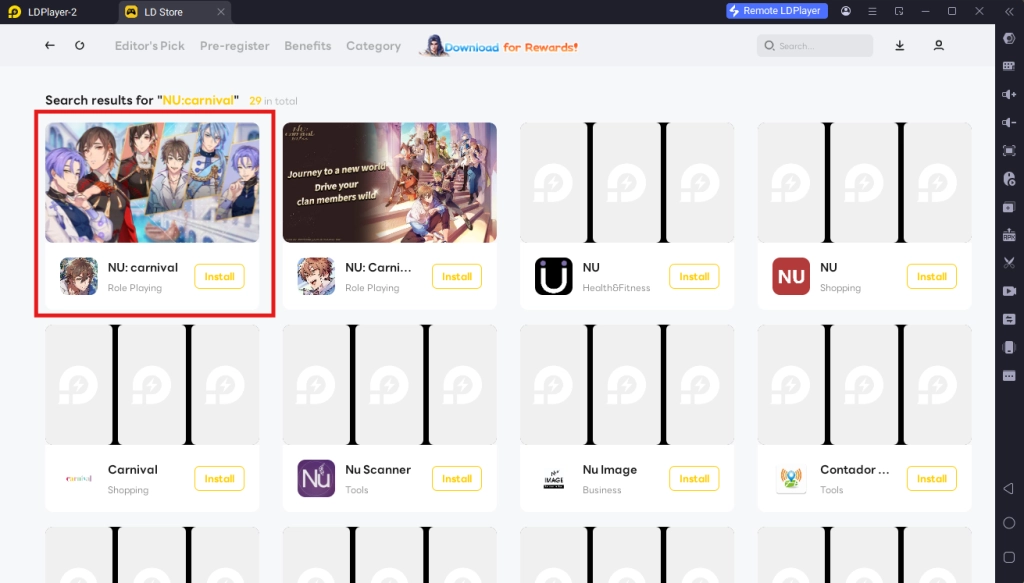The image size is (1024, 583).
Task: Click the 'Carnival' app title
Action: [133, 470]
